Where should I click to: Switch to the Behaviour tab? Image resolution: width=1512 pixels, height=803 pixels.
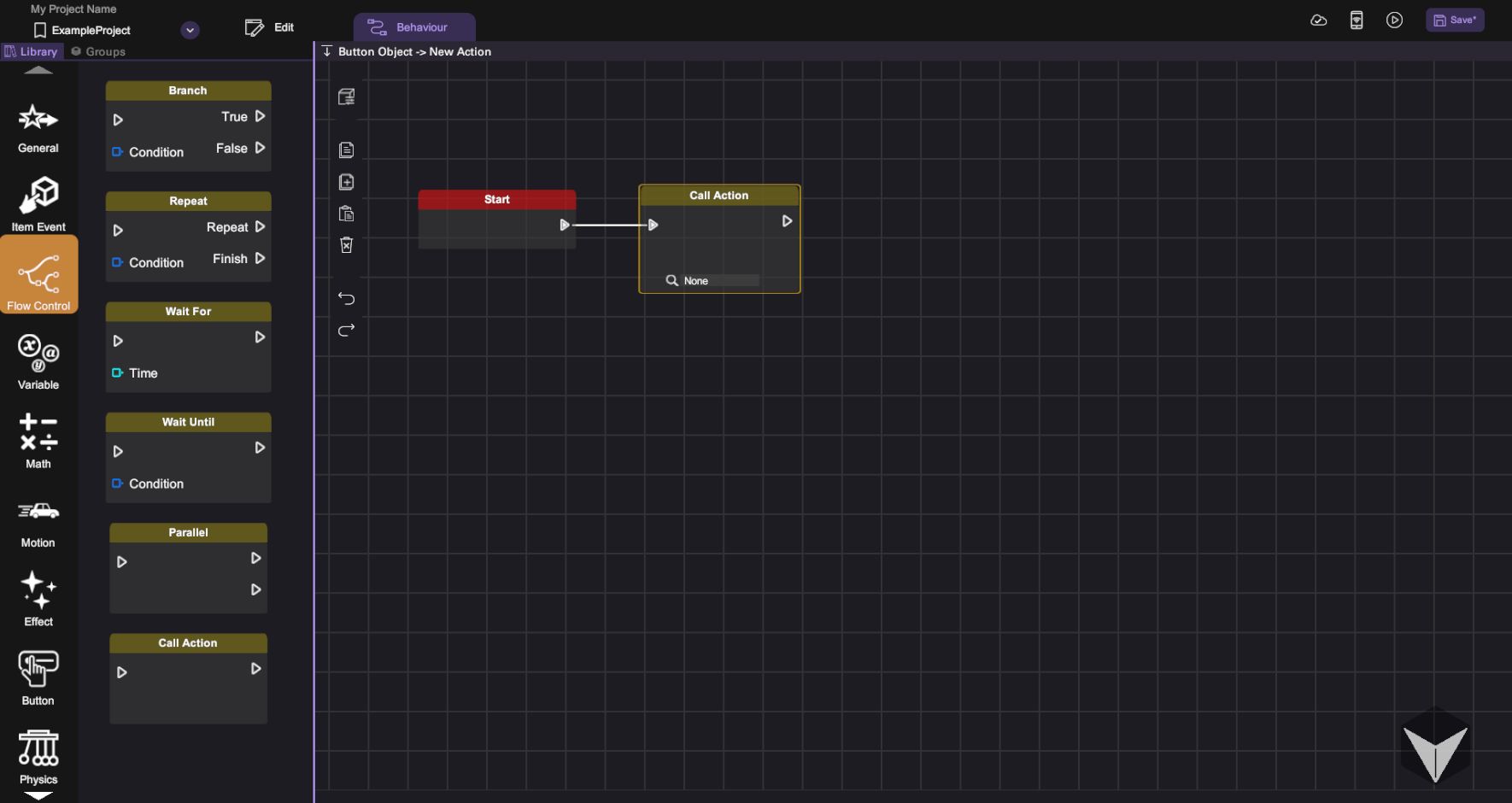click(x=414, y=27)
